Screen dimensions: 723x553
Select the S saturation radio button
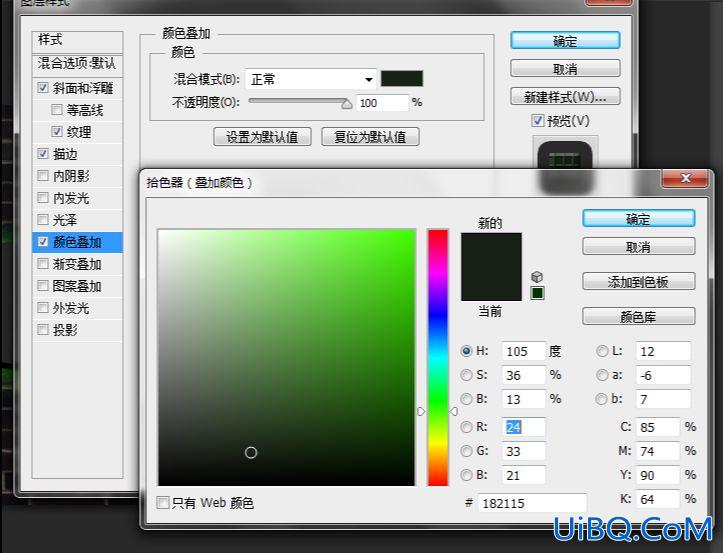pos(466,375)
